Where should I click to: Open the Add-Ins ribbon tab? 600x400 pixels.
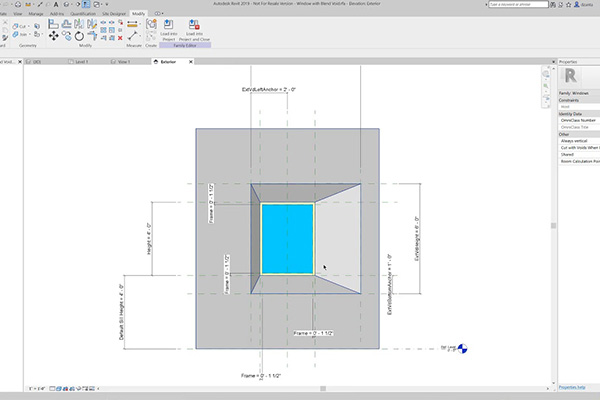coord(57,14)
